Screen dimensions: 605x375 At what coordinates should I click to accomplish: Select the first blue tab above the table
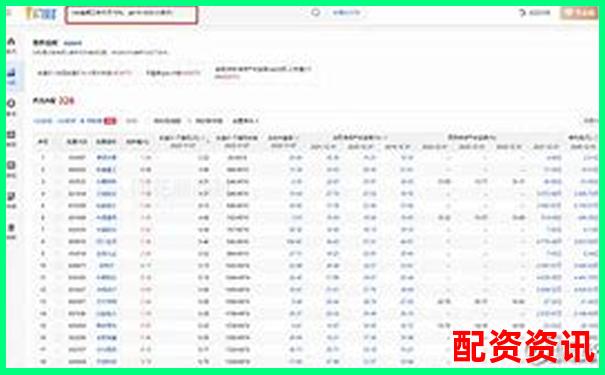(43, 121)
